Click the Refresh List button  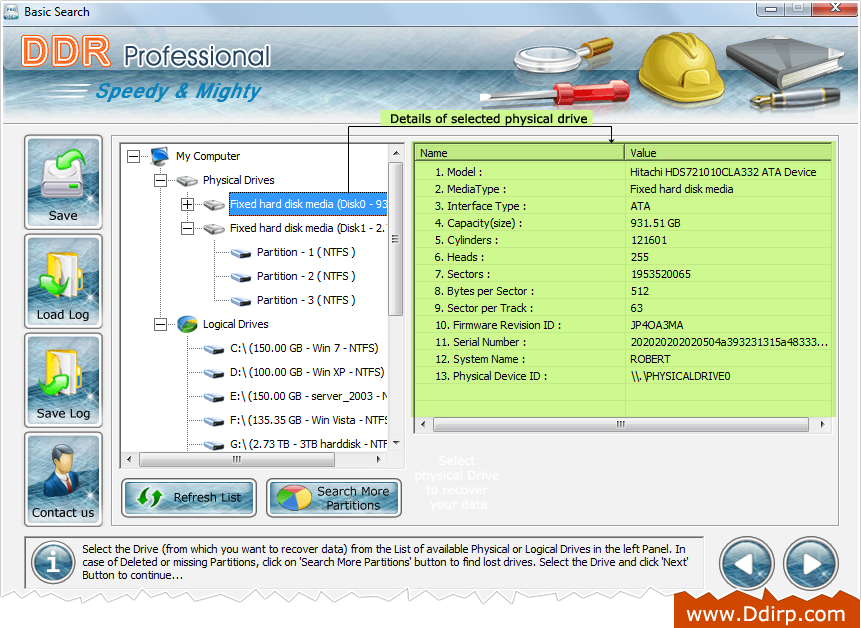coord(189,498)
